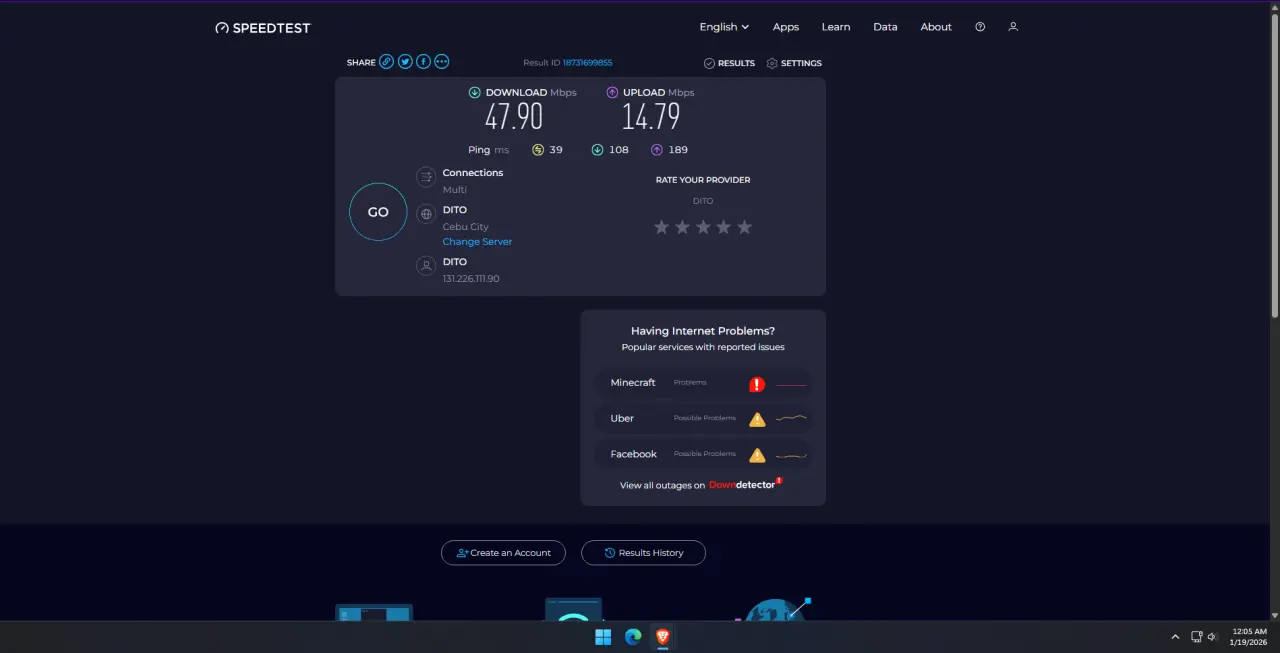This screenshot has height=653, width=1280.
Task: Click the Connections multi icon
Action: tap(426, 177)
